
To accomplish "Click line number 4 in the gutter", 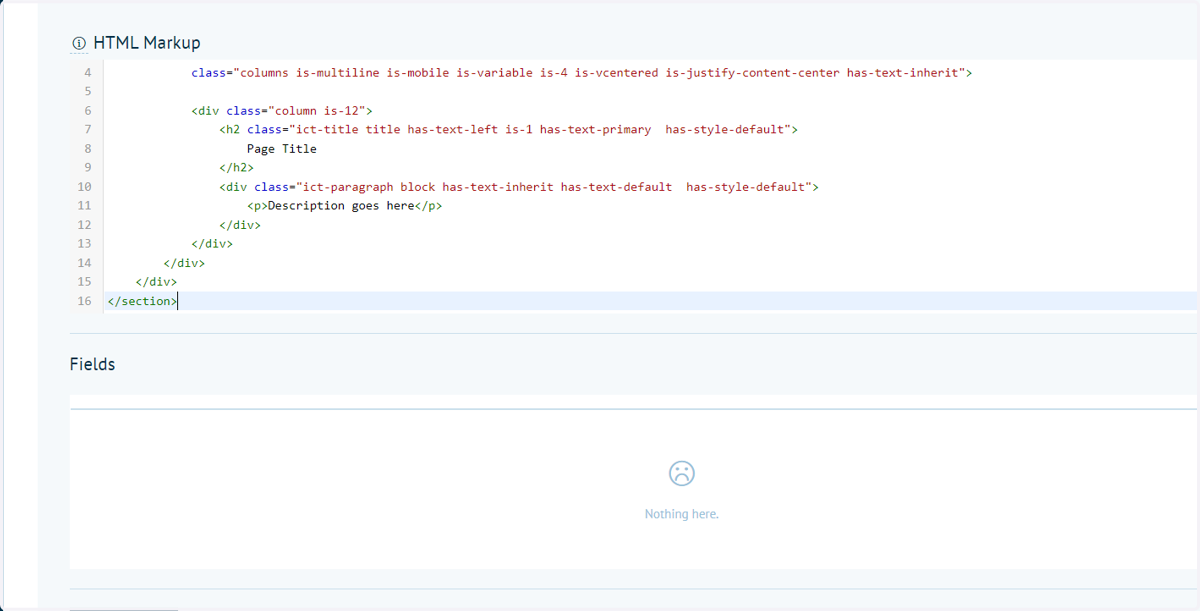I will (x=87, y=73).
